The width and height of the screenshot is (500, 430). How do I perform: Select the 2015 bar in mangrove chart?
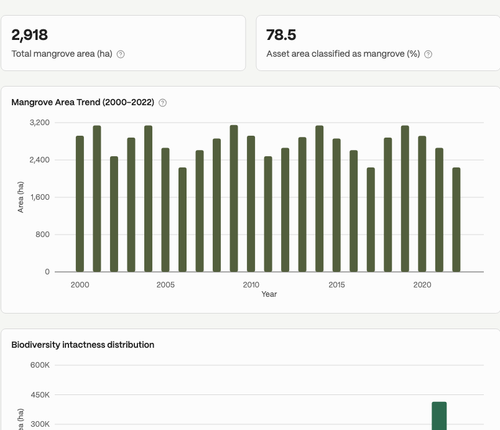pyautogui.click(x=337, y=205)
